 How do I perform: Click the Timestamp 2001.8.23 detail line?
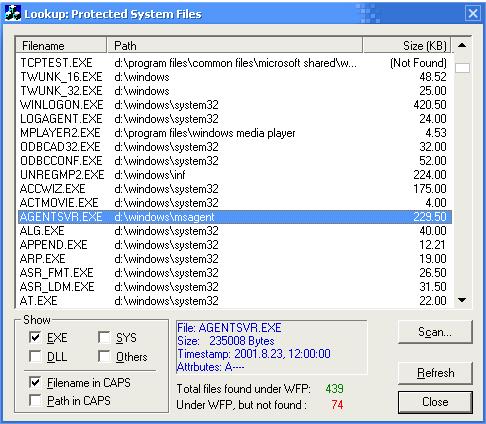(254, 353)
